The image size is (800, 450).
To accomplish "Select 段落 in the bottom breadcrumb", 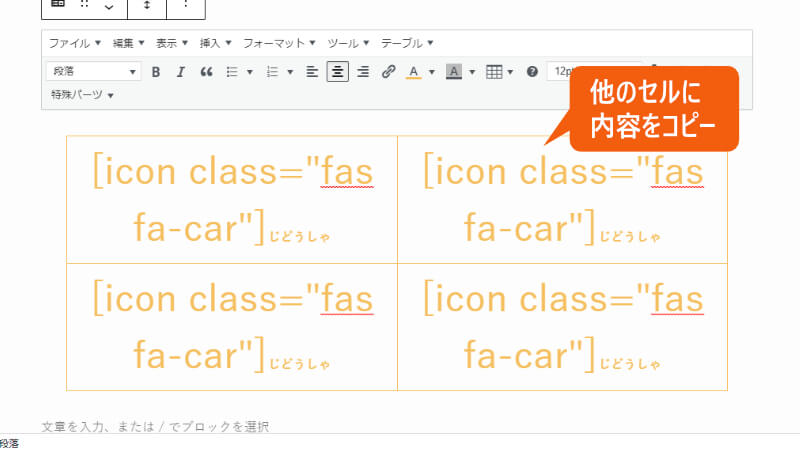I will tap(9, 443).
